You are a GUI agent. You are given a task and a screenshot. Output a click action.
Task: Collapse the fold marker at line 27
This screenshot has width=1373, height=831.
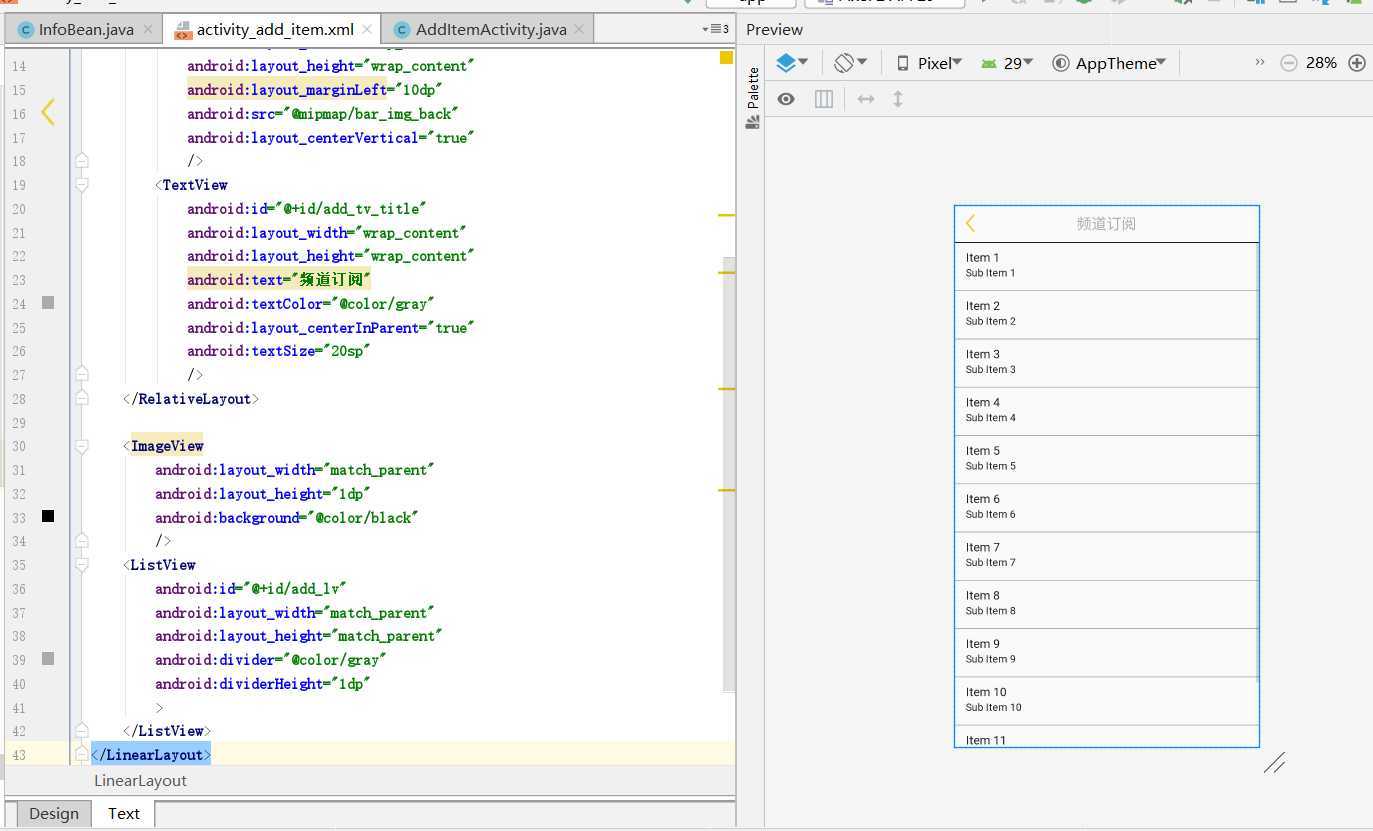(82, 374)
